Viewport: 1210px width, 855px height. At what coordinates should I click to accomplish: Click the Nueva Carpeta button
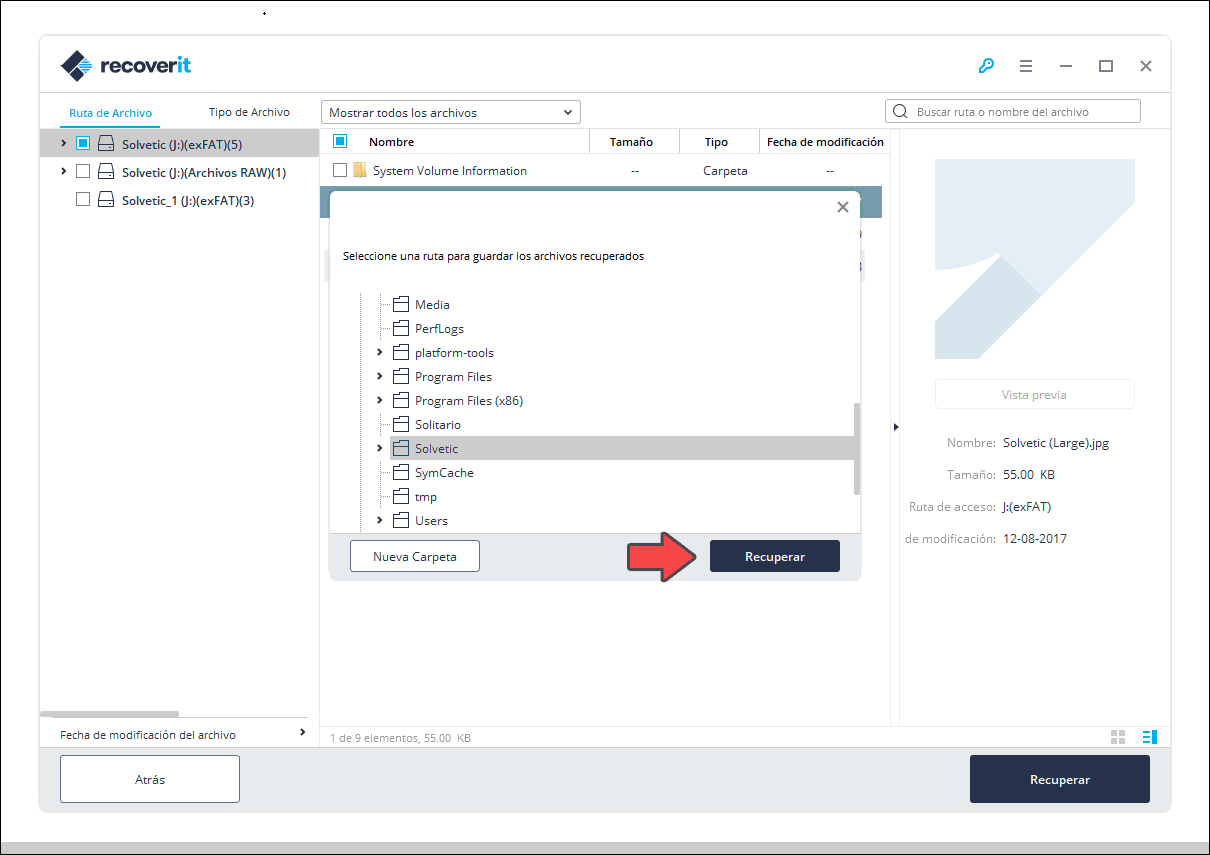[x=415, y=556]
